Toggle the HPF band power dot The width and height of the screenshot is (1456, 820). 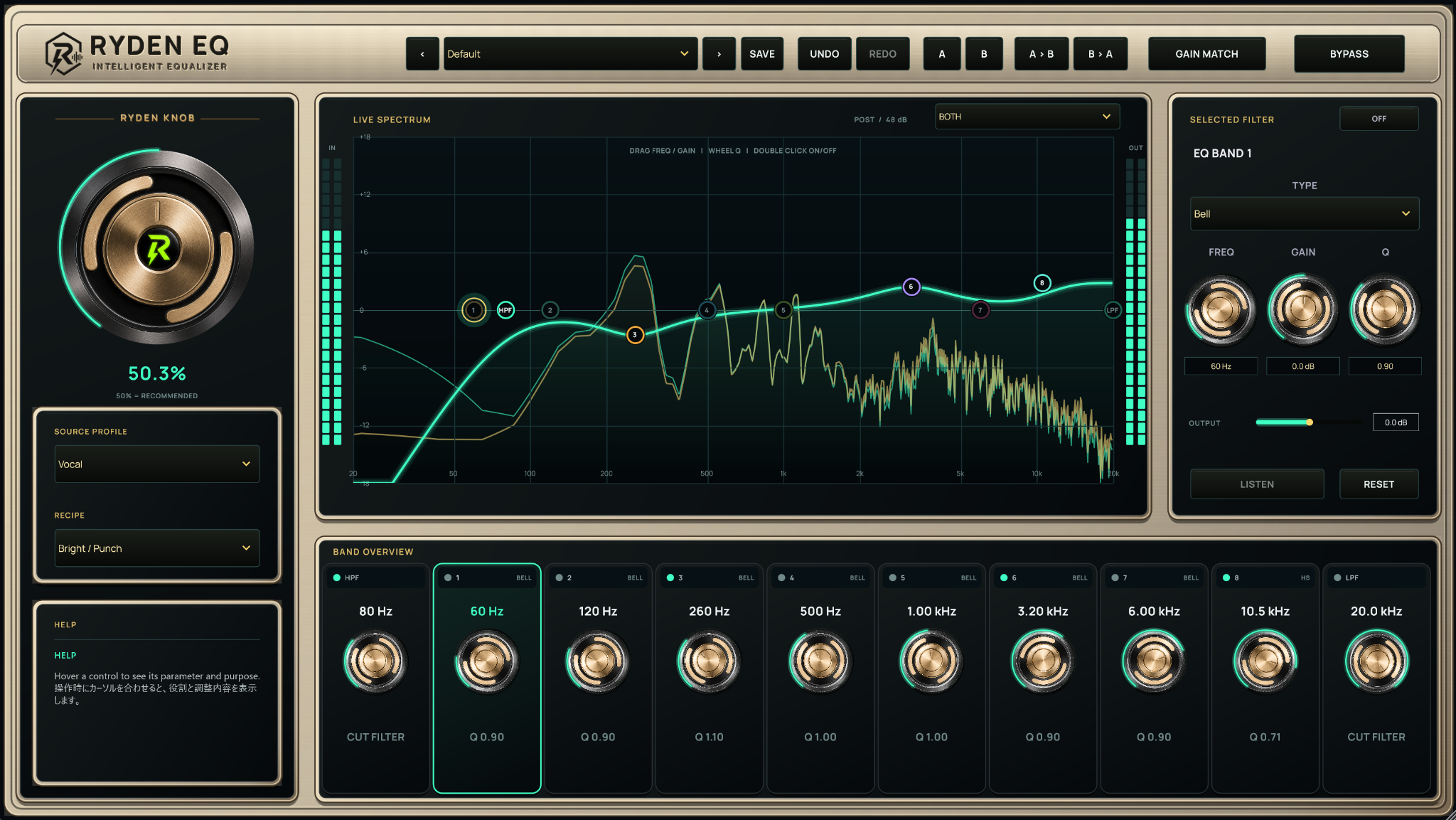(337, 577)
